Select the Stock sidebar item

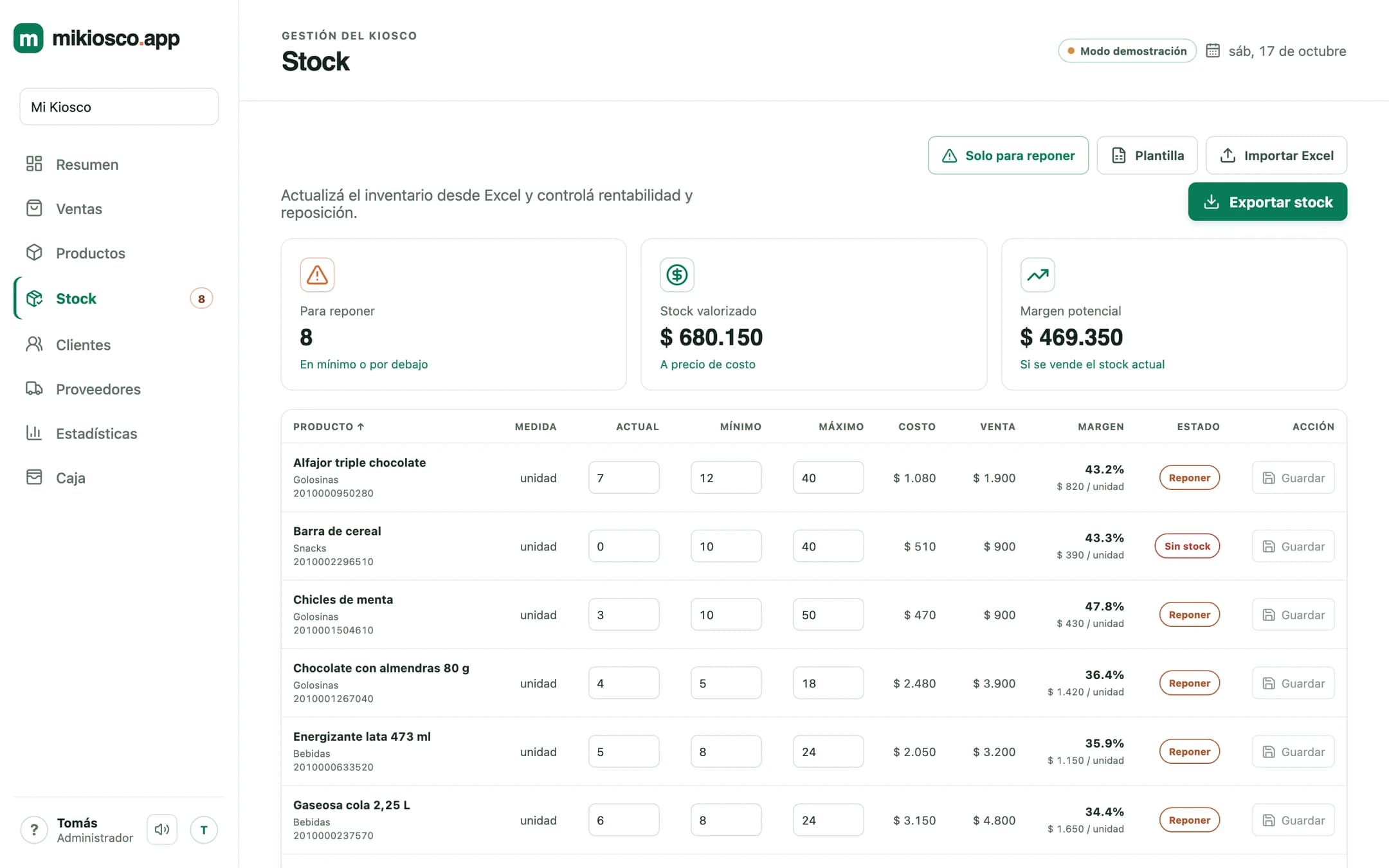click(x=119, y=298)
